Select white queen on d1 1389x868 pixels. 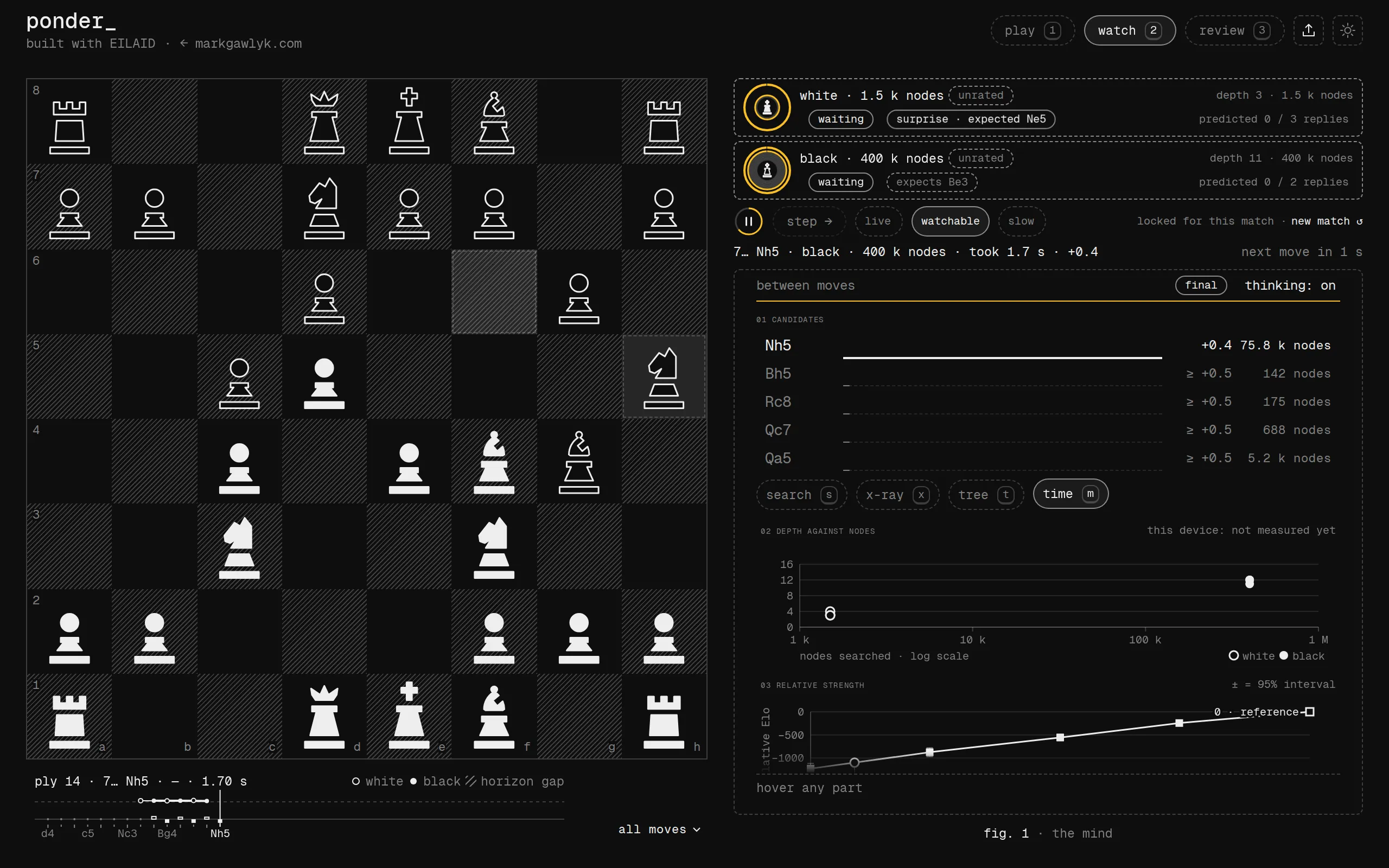(x=324, y=717)
